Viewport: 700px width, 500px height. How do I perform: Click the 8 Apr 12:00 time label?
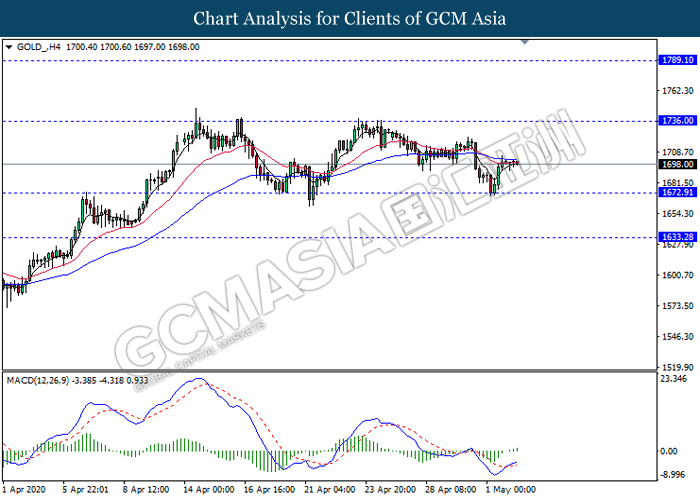(x=146, y=490)
